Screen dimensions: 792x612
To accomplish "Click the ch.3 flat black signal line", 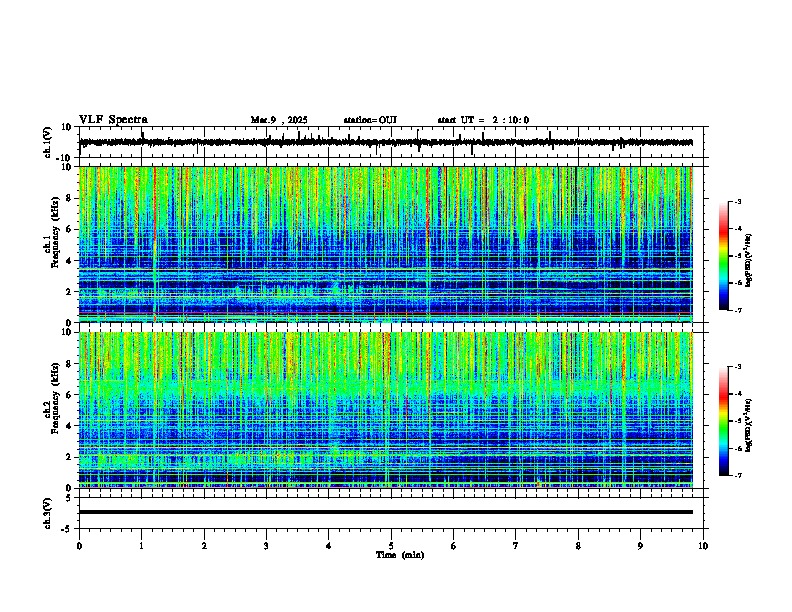I will tap(386, 512).
